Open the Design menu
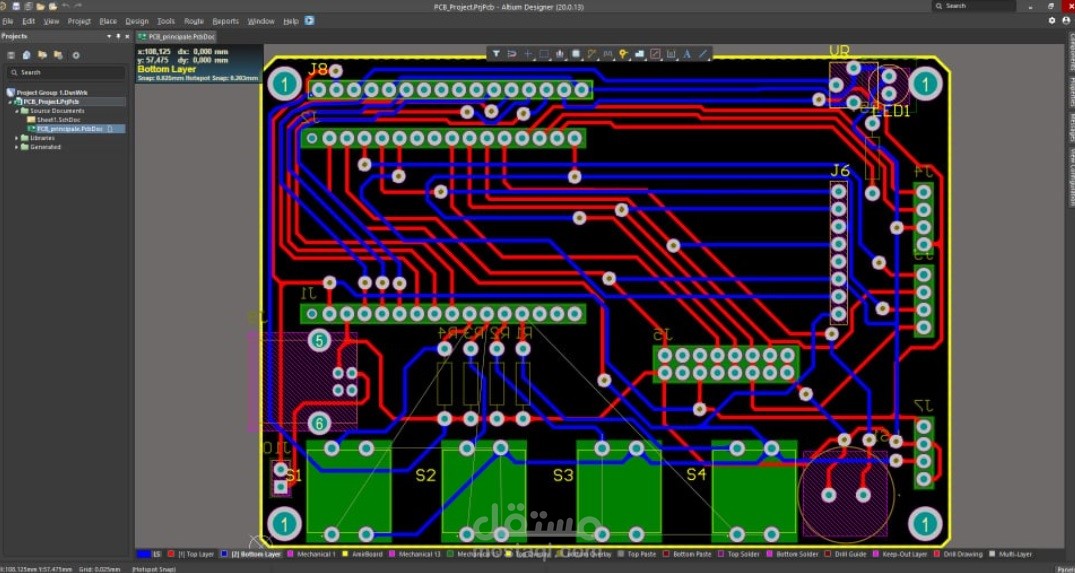This screenshot has width=1075, height=573. (137, 21)
